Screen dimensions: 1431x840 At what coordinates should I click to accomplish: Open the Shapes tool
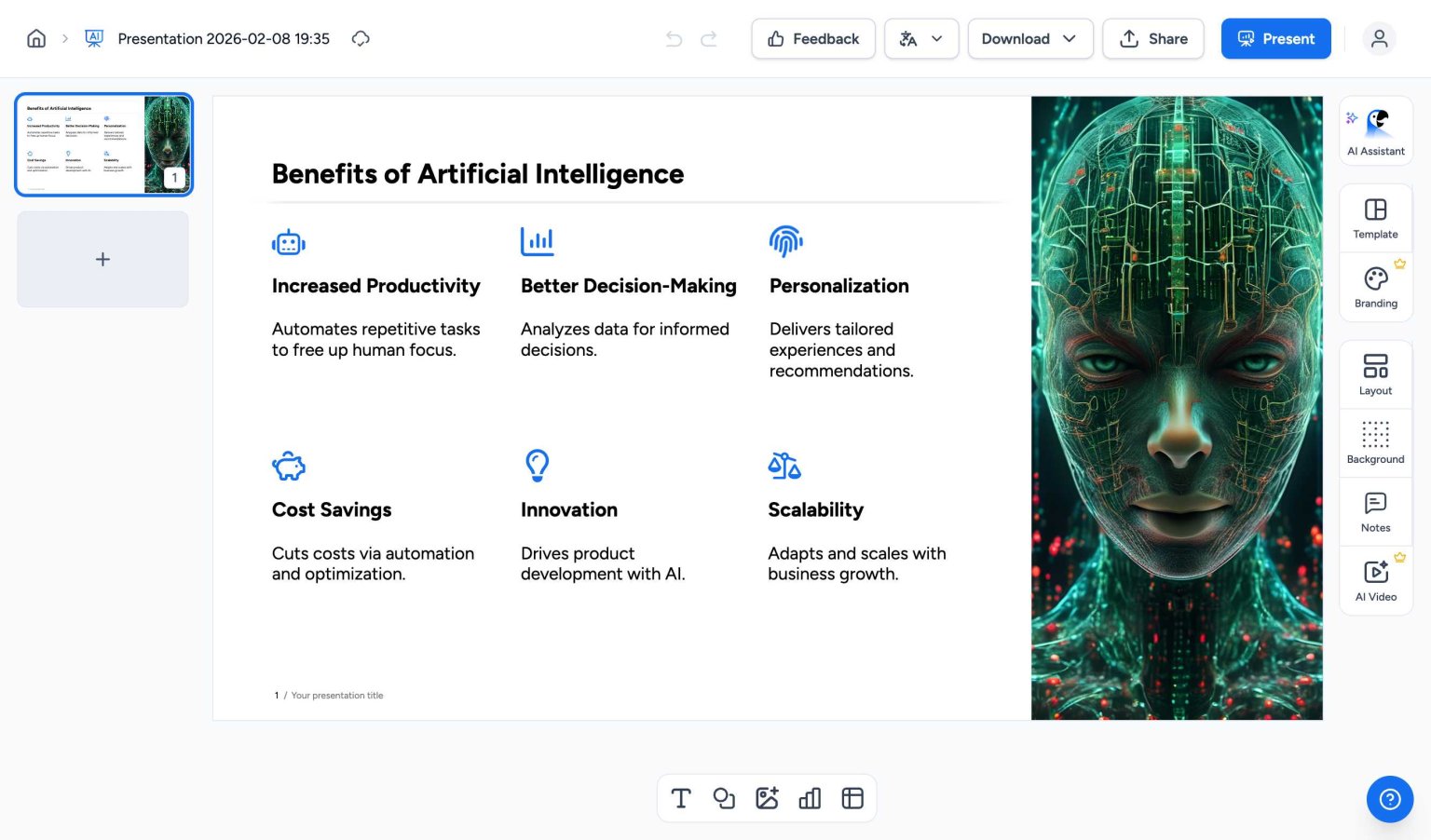pos(724,798)
